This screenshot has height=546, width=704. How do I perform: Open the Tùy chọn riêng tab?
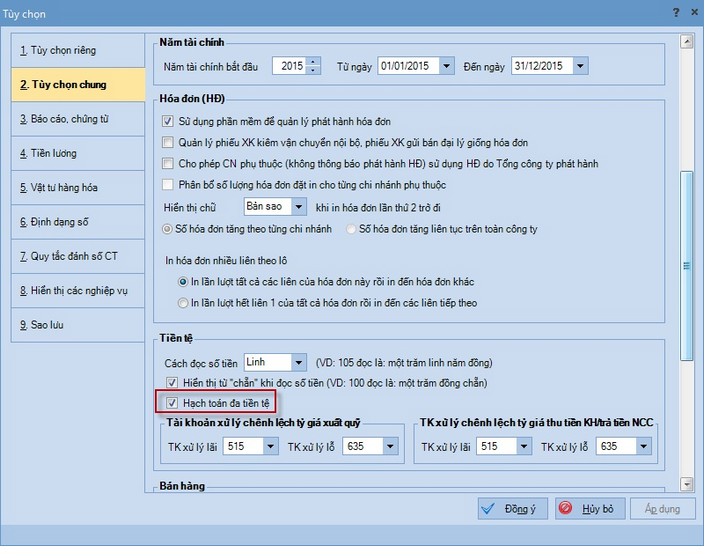coord(78,50)
